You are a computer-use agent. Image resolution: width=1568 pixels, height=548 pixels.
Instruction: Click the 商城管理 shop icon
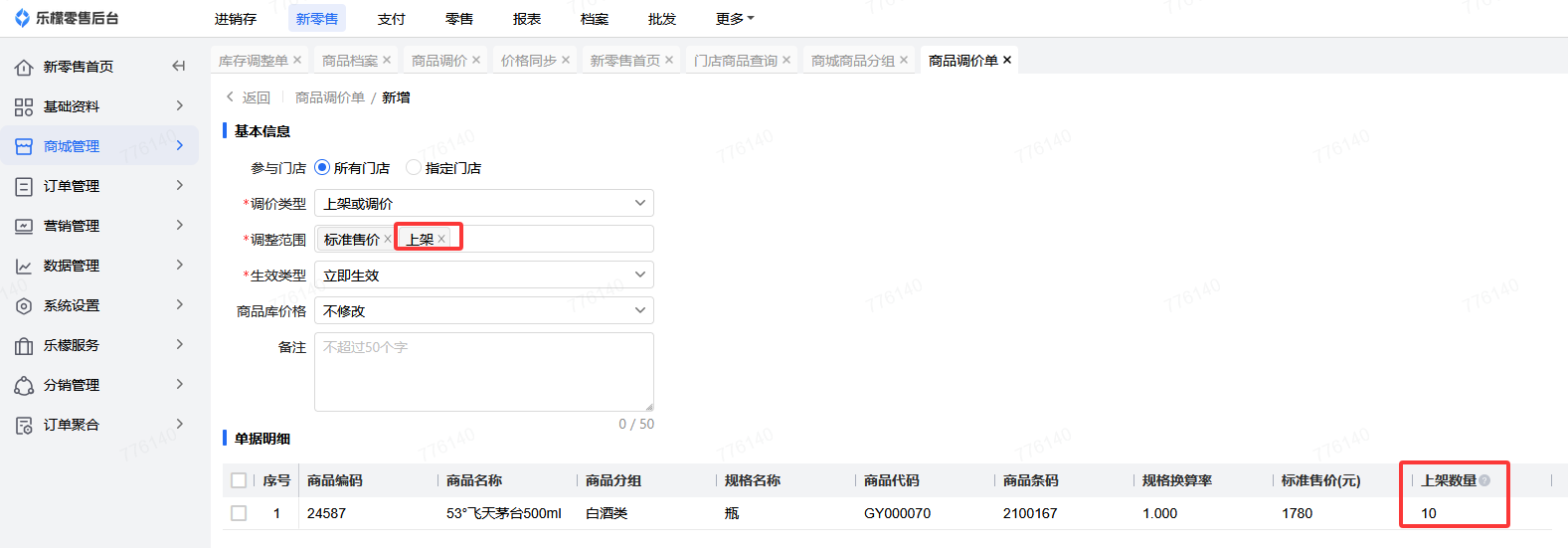pyautogui.click(x=24, y=146)
